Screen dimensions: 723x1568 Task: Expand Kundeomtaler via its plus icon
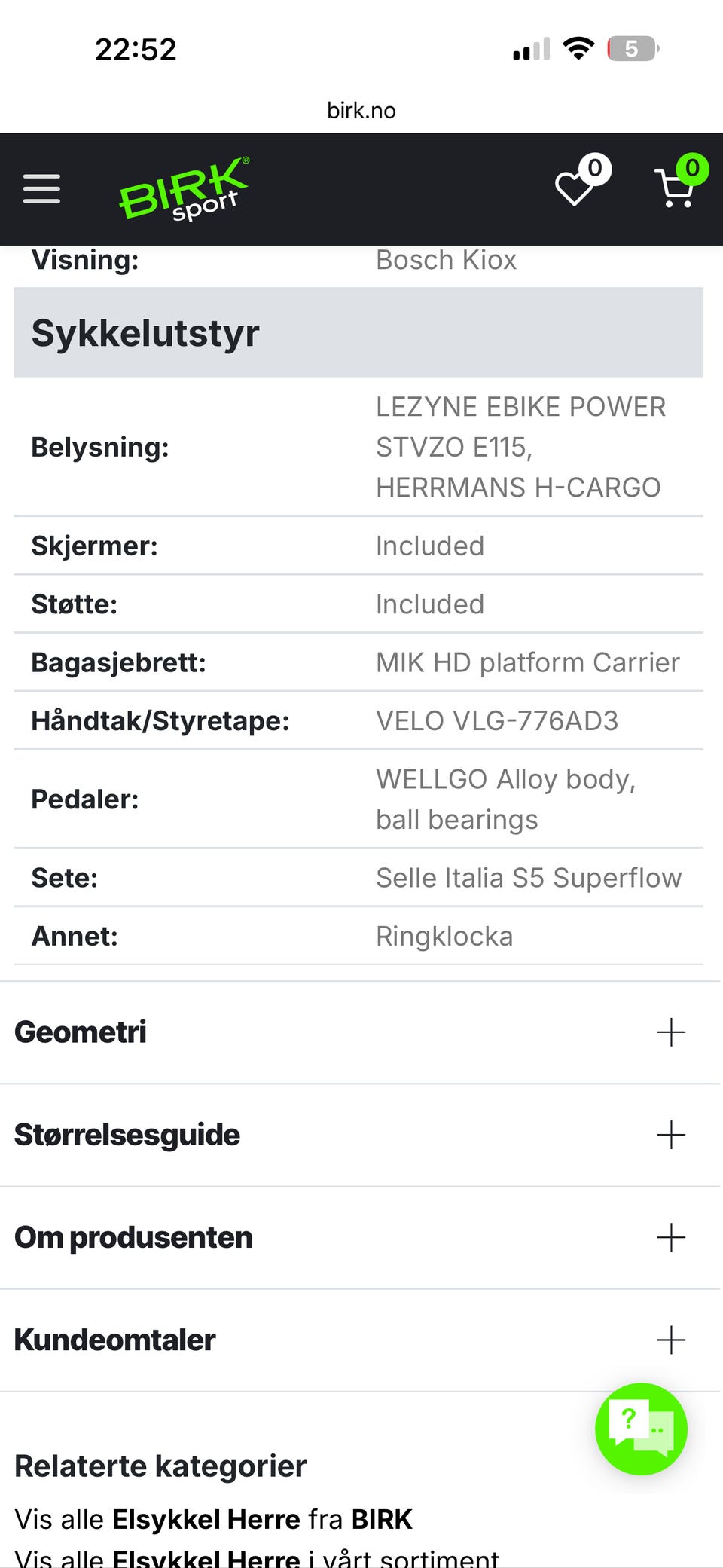point(670,1340)
